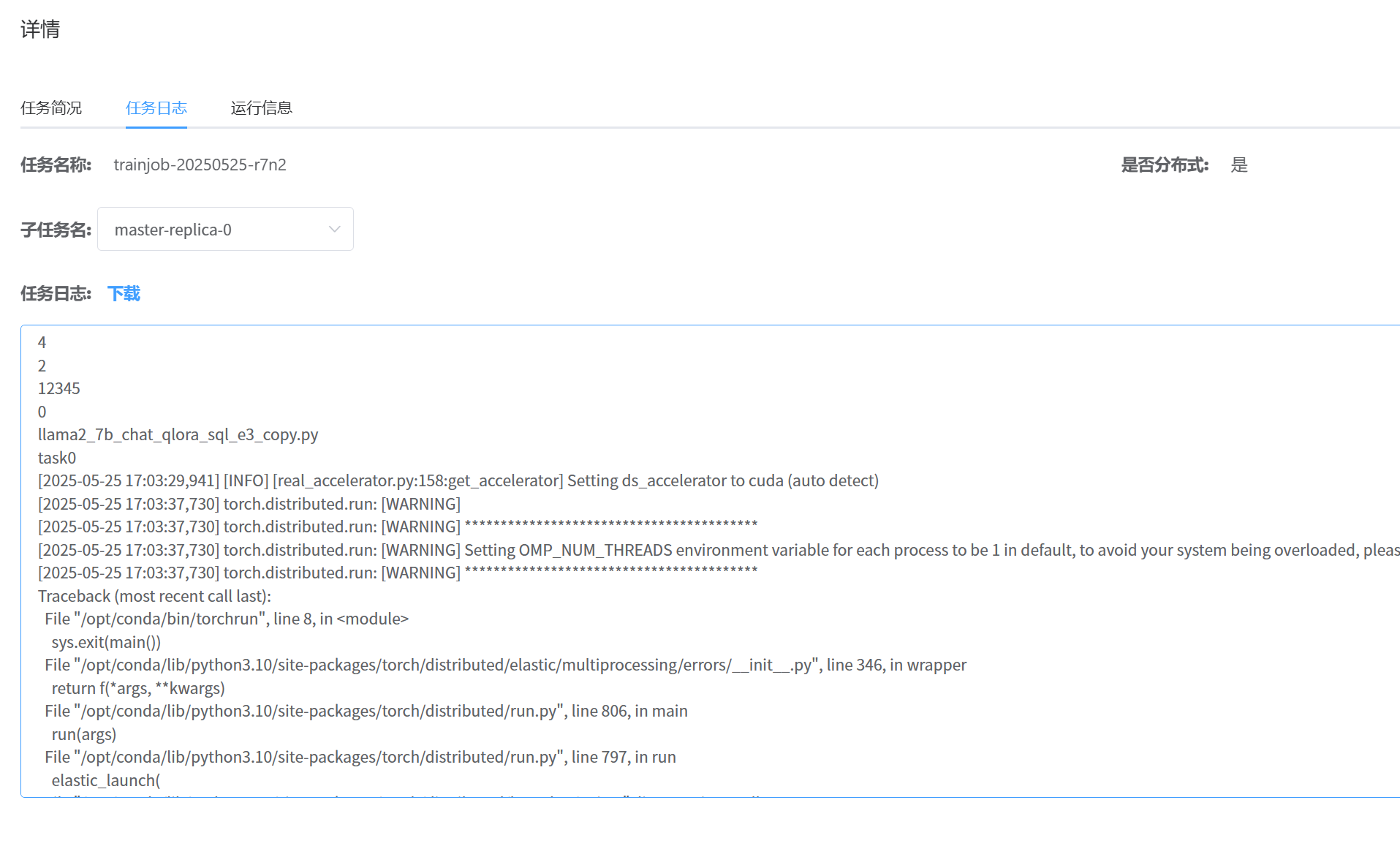Click the task name trainjob-20250525-r7n2
Image resolution: width=1400 pixels, height=849 pixels.
[x=200, y=165]
